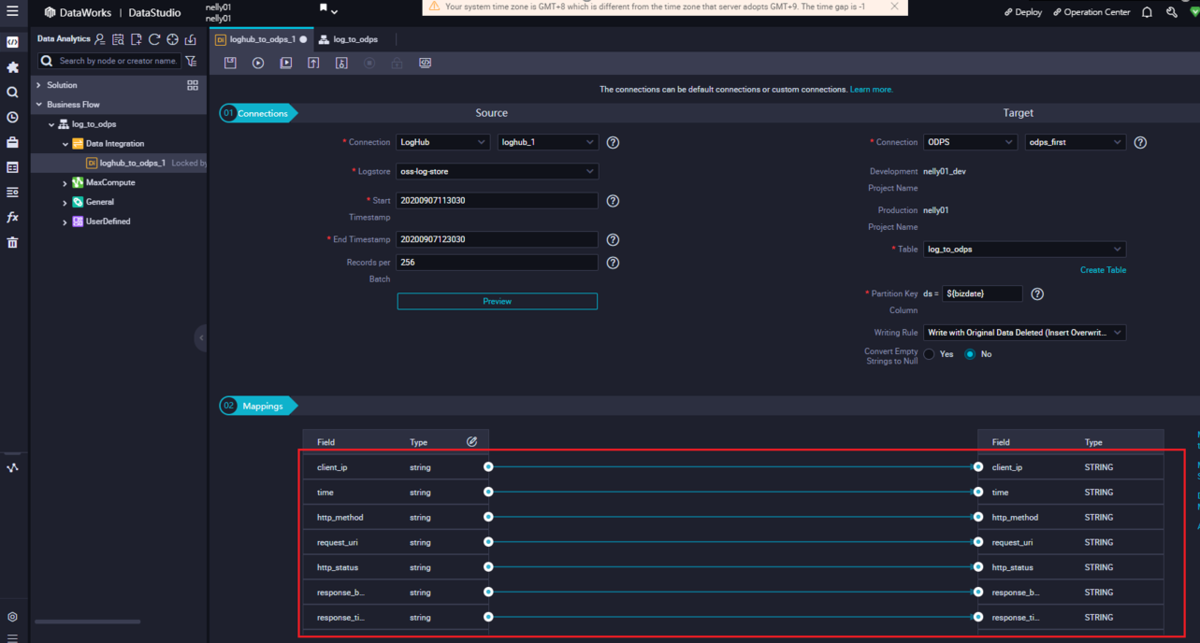Run the node with the play icon
Screen dimensions: 1200x643
tap(258, 63)
